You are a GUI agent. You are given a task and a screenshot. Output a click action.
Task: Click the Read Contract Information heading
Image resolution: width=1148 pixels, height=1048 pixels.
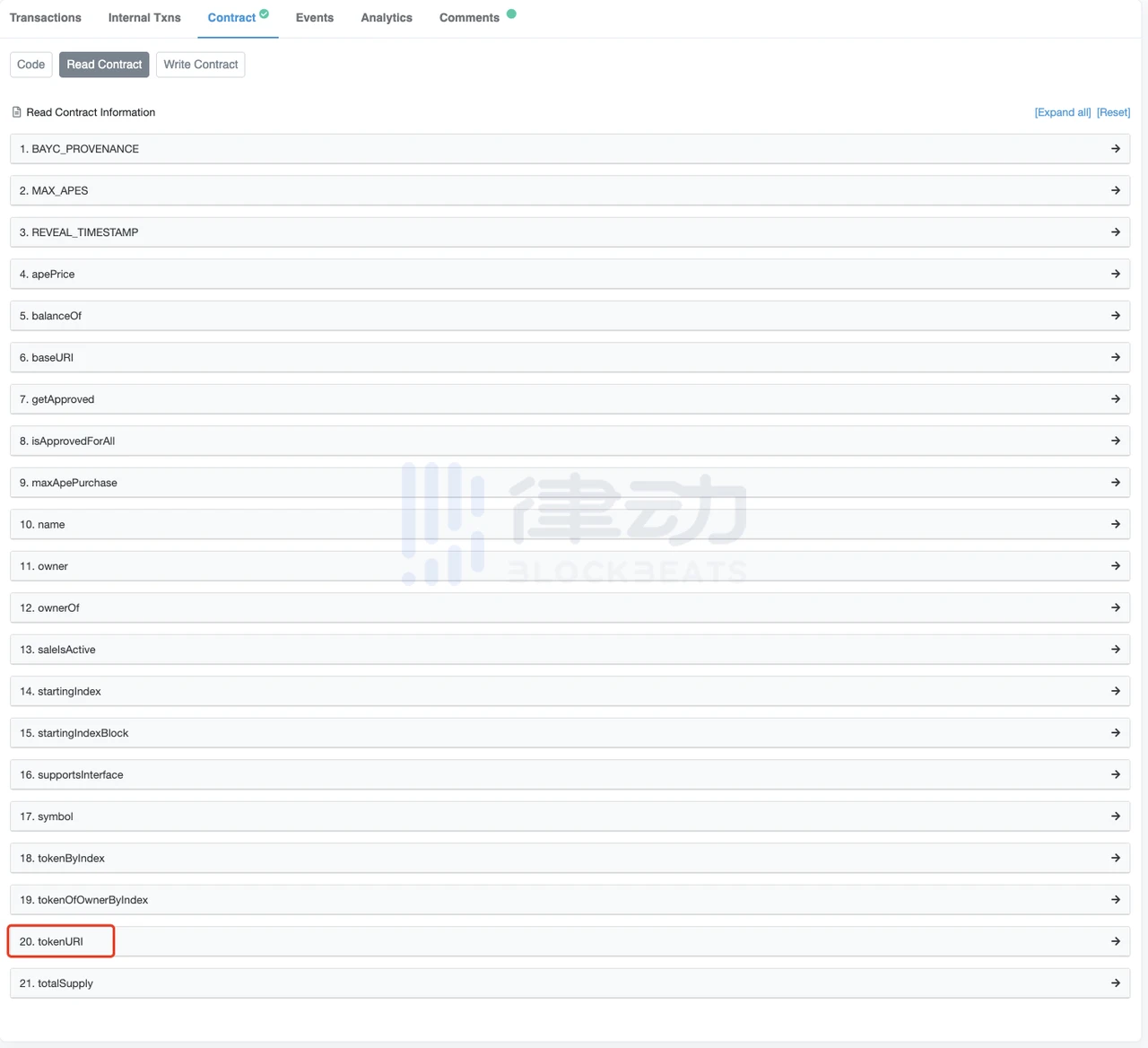91,112
